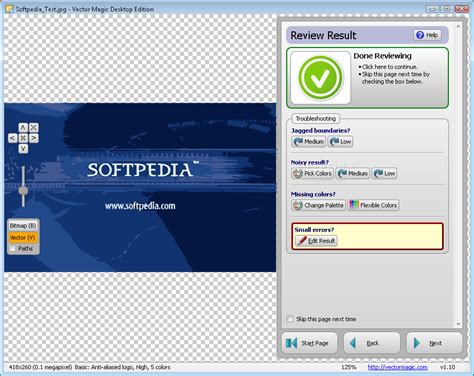Screen dimensions: 474x376
Task: Click the Next navigation button
Action: tap(434, 343)
